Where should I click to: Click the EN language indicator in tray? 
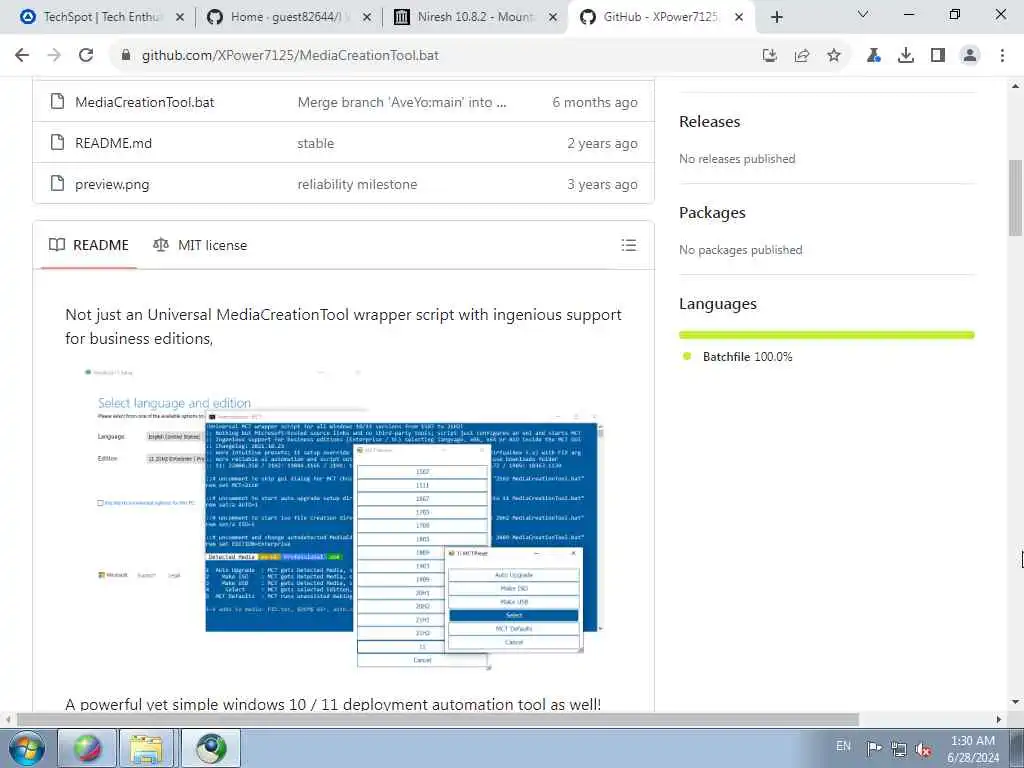click(843, 746)
